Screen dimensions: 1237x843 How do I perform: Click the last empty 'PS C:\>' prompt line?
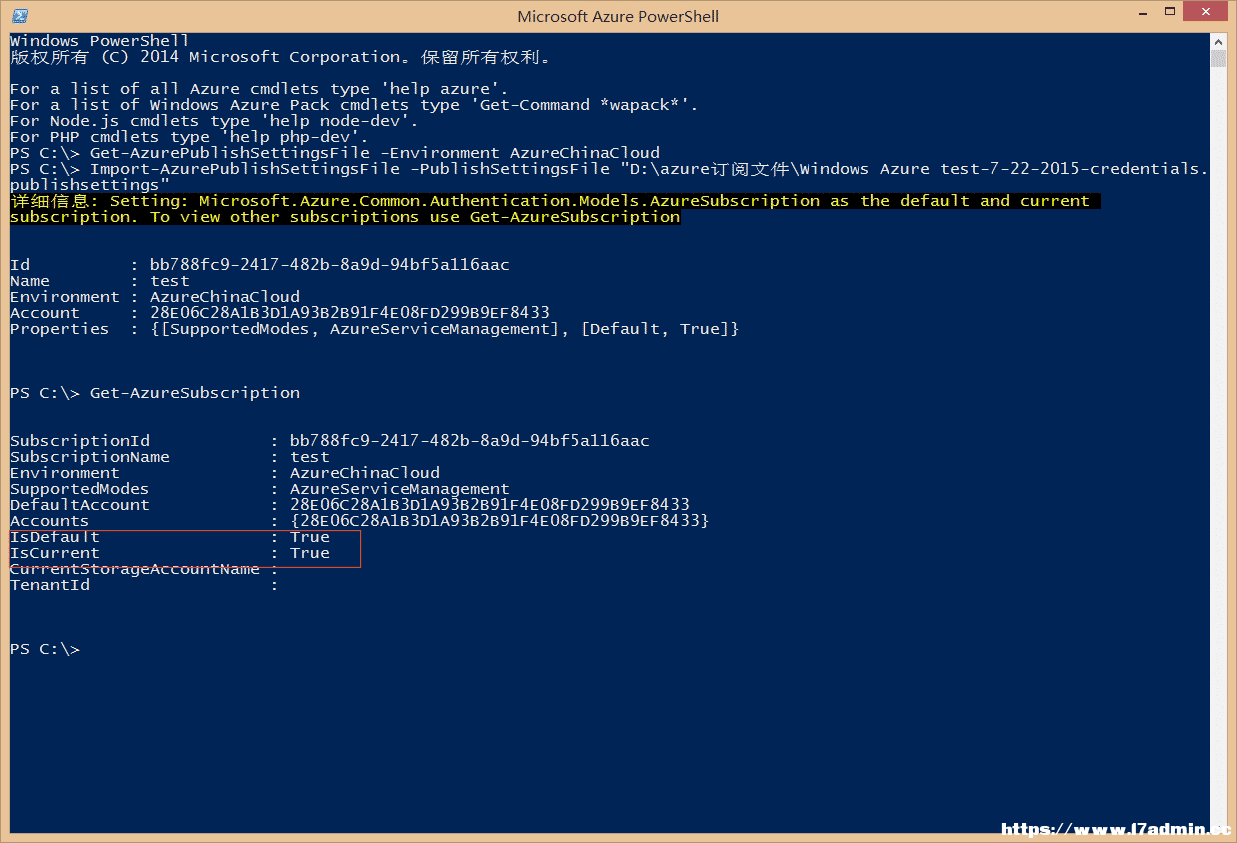[x=45, y=649]
